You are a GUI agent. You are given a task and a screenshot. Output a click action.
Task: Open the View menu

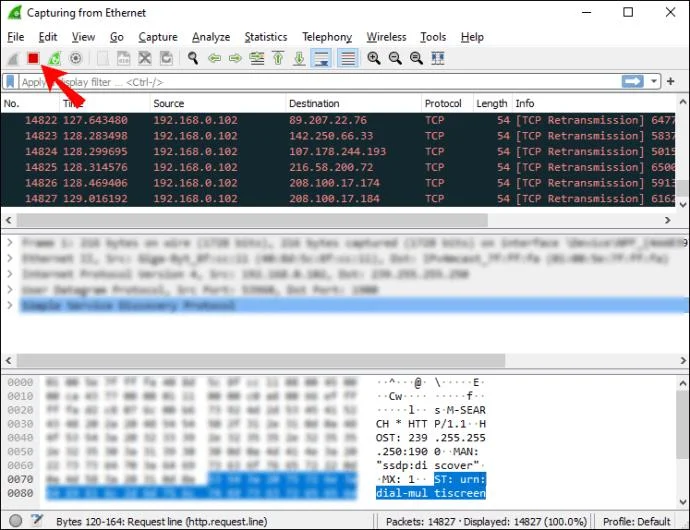point(83,37)
